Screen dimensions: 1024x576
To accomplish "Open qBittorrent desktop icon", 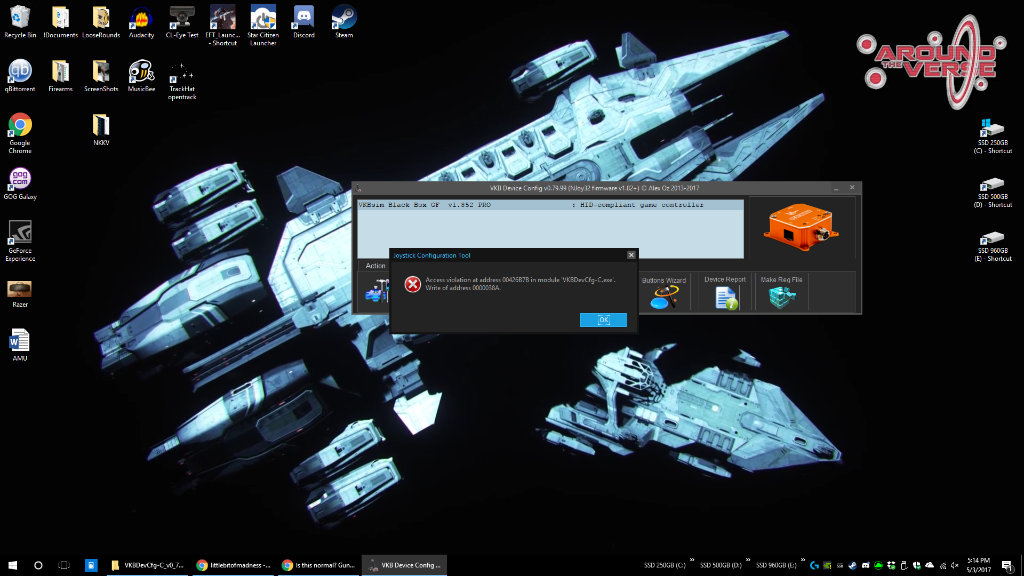I will pos(20,74).
